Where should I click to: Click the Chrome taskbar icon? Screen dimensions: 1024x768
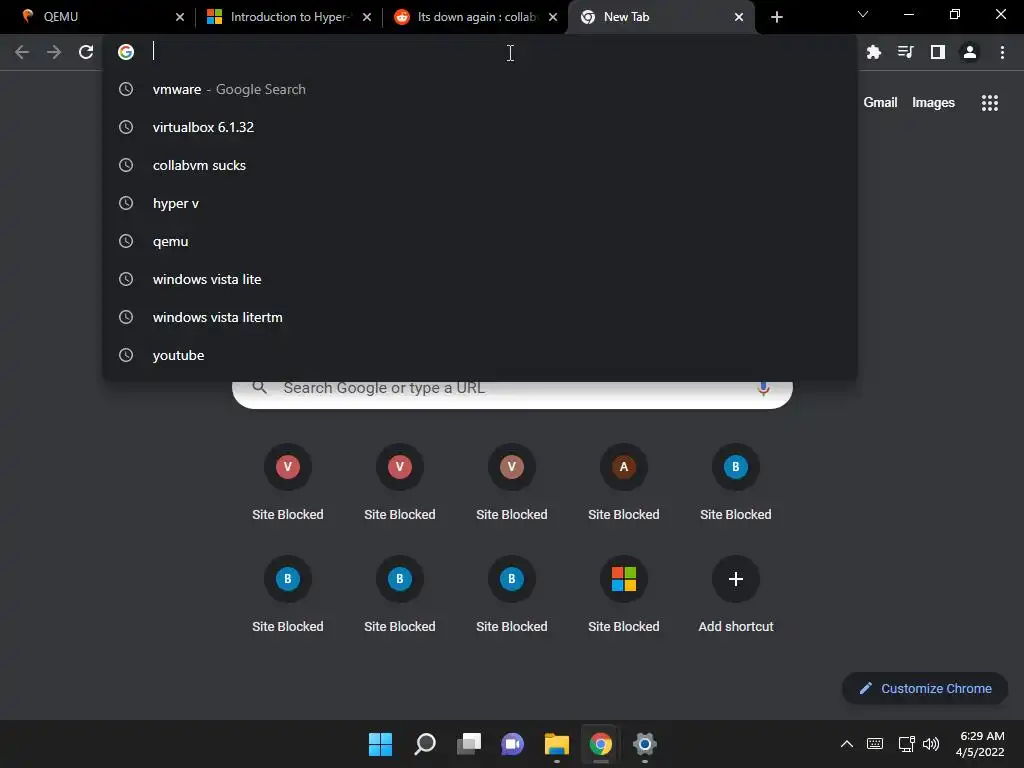click(601, 744)
